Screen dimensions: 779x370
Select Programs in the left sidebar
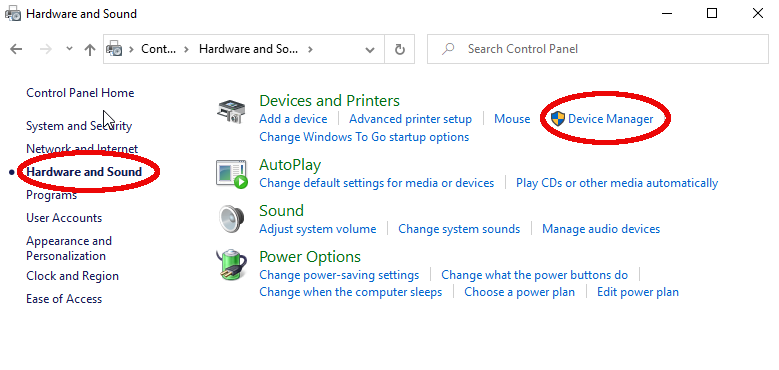pyautogui.click(x=52, y=195)
